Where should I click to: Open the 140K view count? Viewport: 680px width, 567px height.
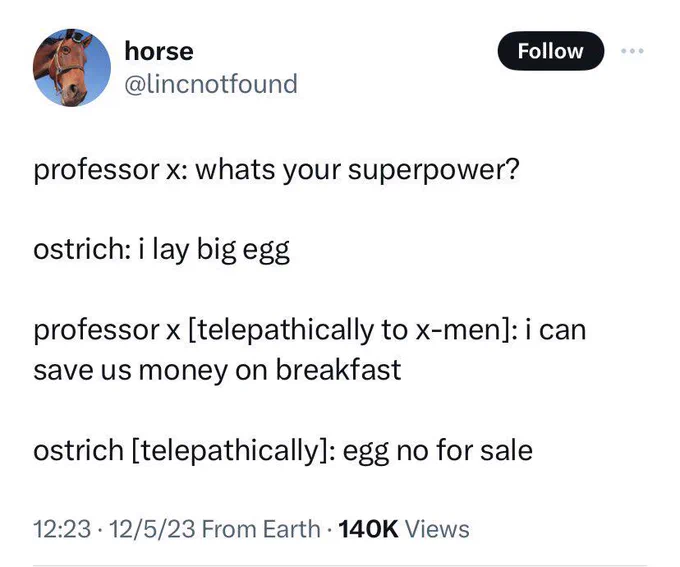pos(368,529)
